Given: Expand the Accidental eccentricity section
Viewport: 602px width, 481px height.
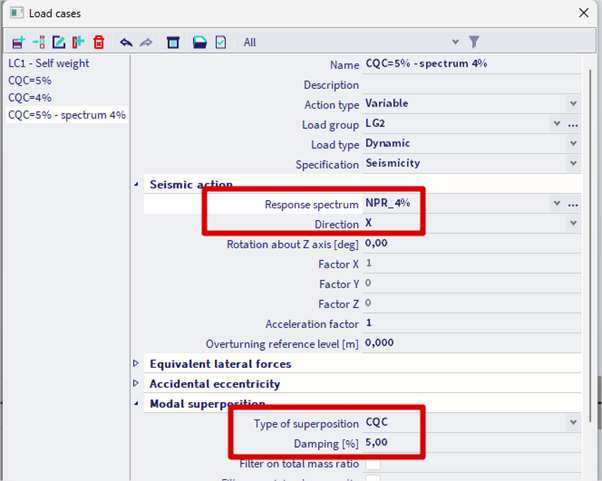Looking at the screenshot, I should click(138, 384).
